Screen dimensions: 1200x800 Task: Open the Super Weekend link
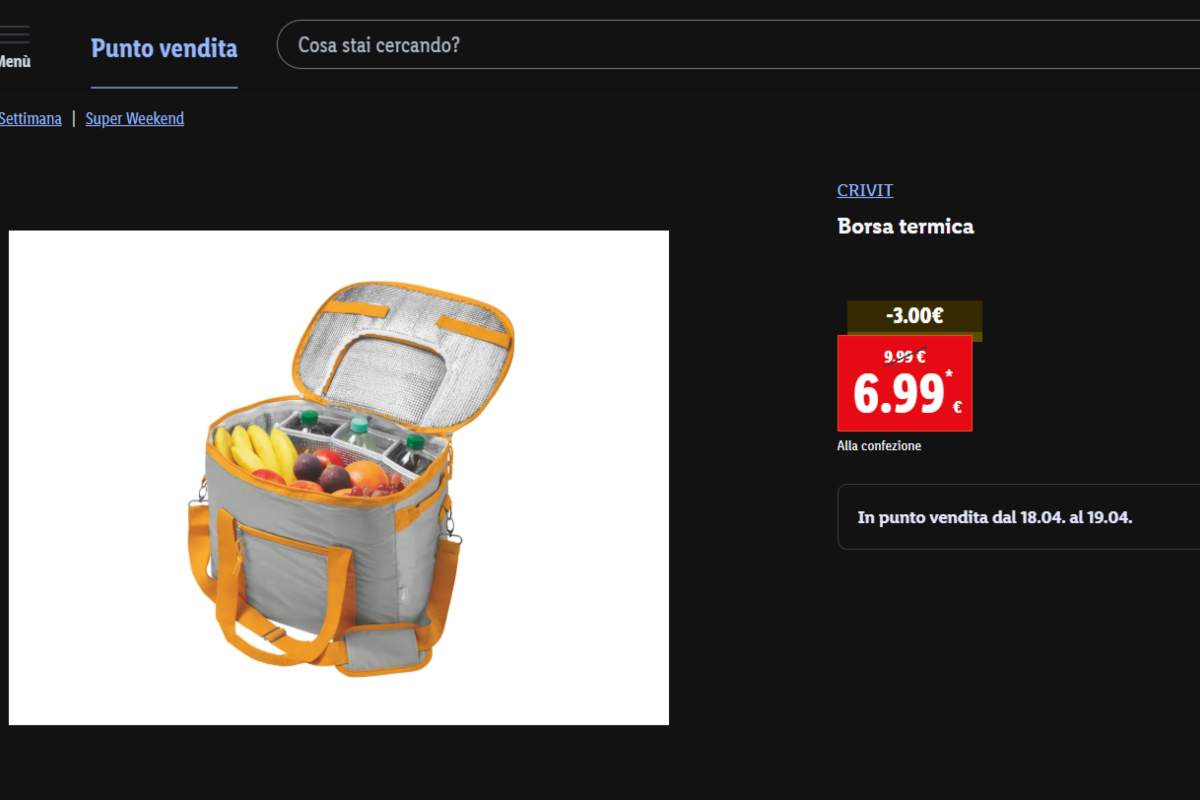134,118
